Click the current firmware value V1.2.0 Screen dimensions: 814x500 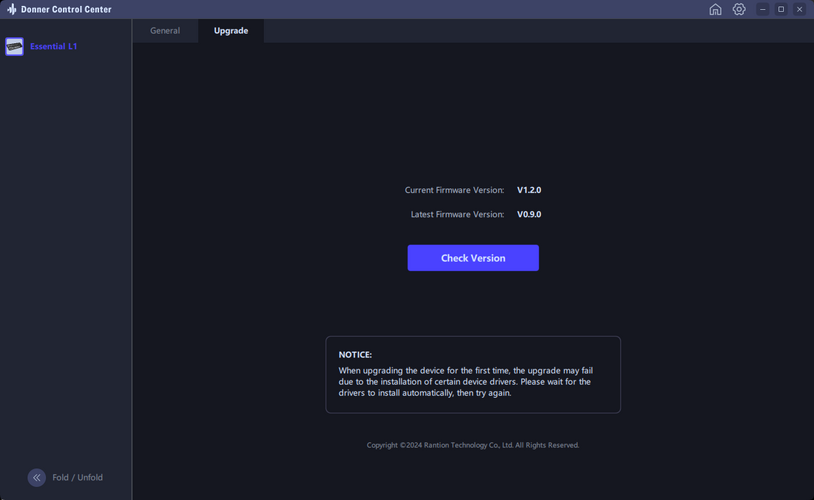(529, 190)
